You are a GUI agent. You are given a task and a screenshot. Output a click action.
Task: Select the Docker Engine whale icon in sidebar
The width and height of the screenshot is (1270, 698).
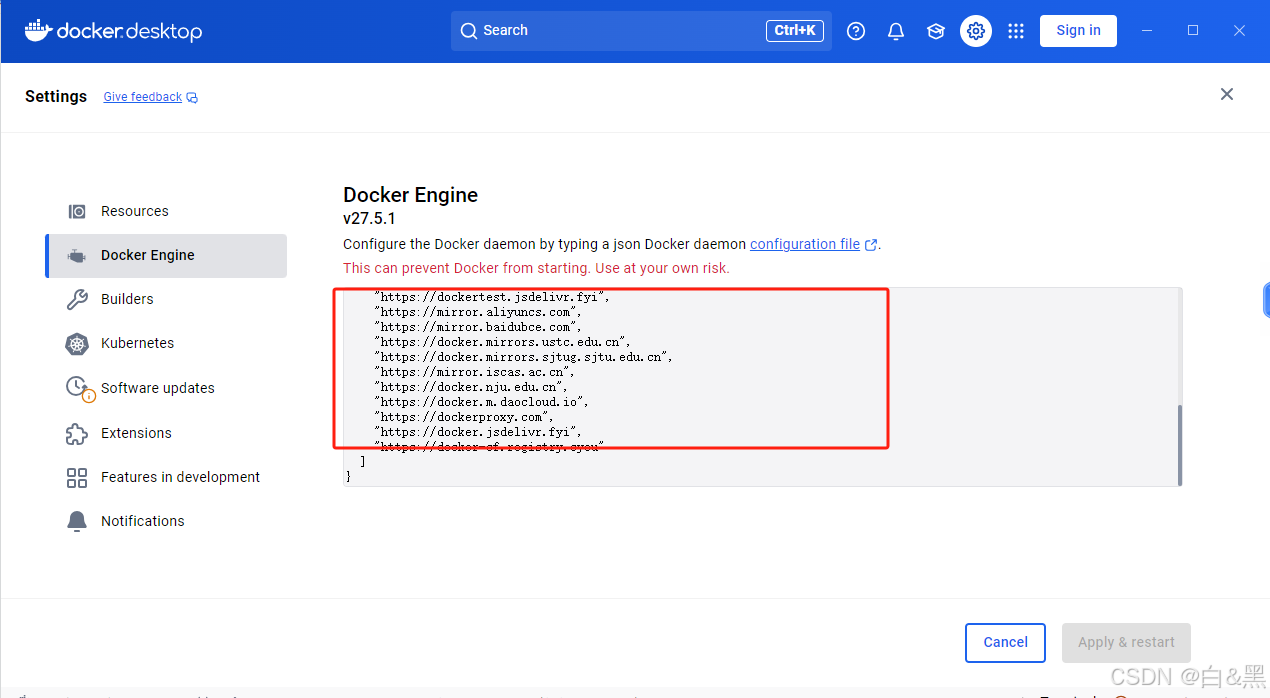click(x=77, y=255)
